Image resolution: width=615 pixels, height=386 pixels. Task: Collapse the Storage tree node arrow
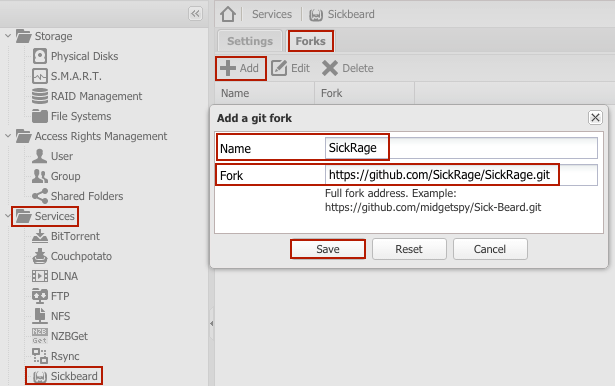click(7, 36)
